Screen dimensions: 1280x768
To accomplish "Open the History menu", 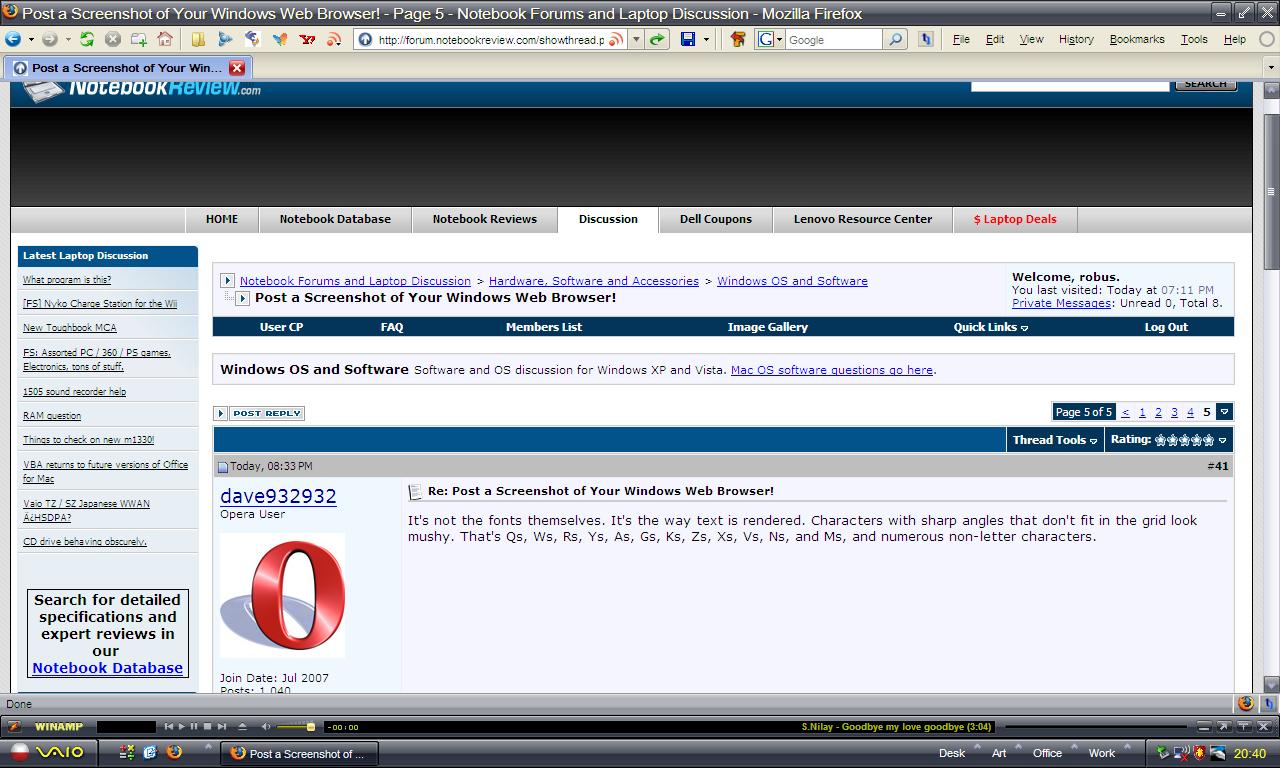I will pyautogui.click(x=1076, y=39).
